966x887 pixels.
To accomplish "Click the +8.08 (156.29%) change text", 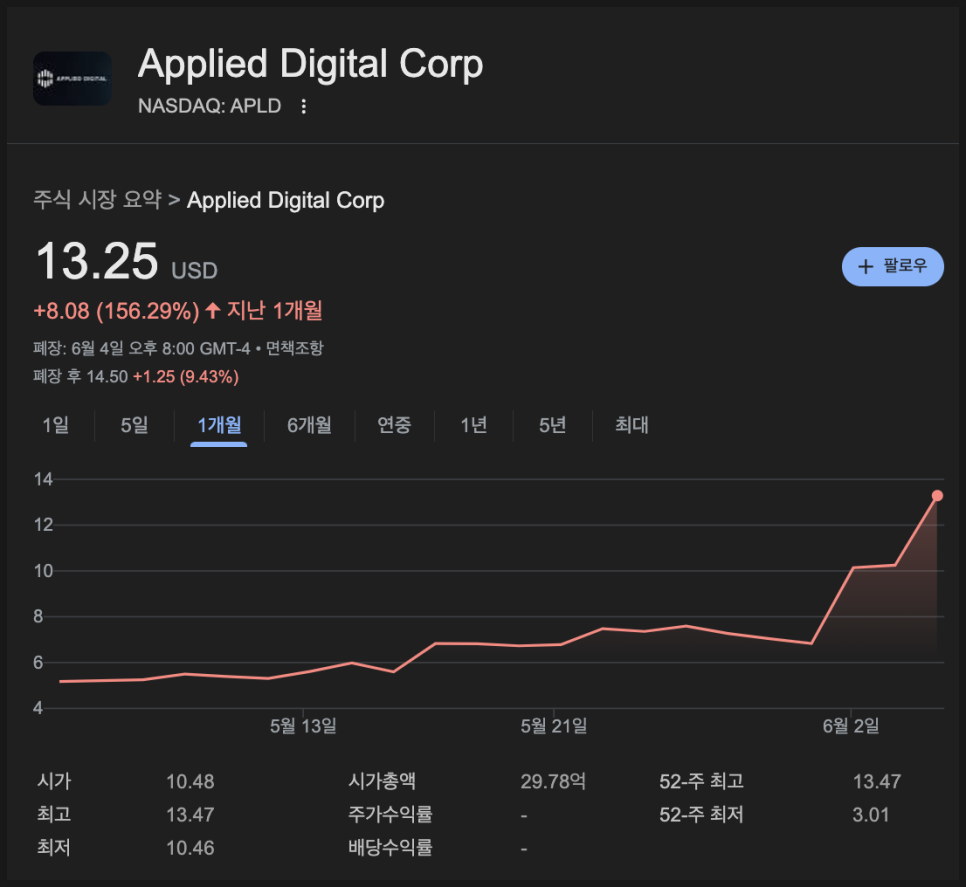I will point(116,311).
